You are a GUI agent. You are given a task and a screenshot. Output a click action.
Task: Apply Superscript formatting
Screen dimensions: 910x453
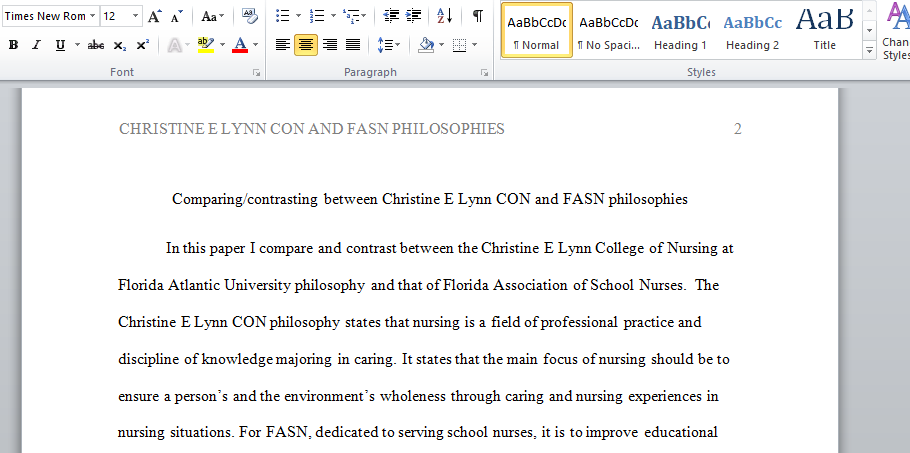143,45
